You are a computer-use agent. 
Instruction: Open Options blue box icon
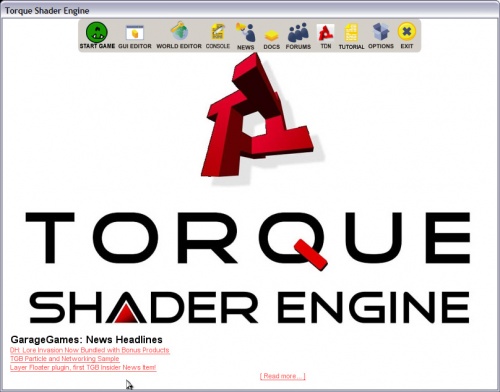click(x=381, y=32)
